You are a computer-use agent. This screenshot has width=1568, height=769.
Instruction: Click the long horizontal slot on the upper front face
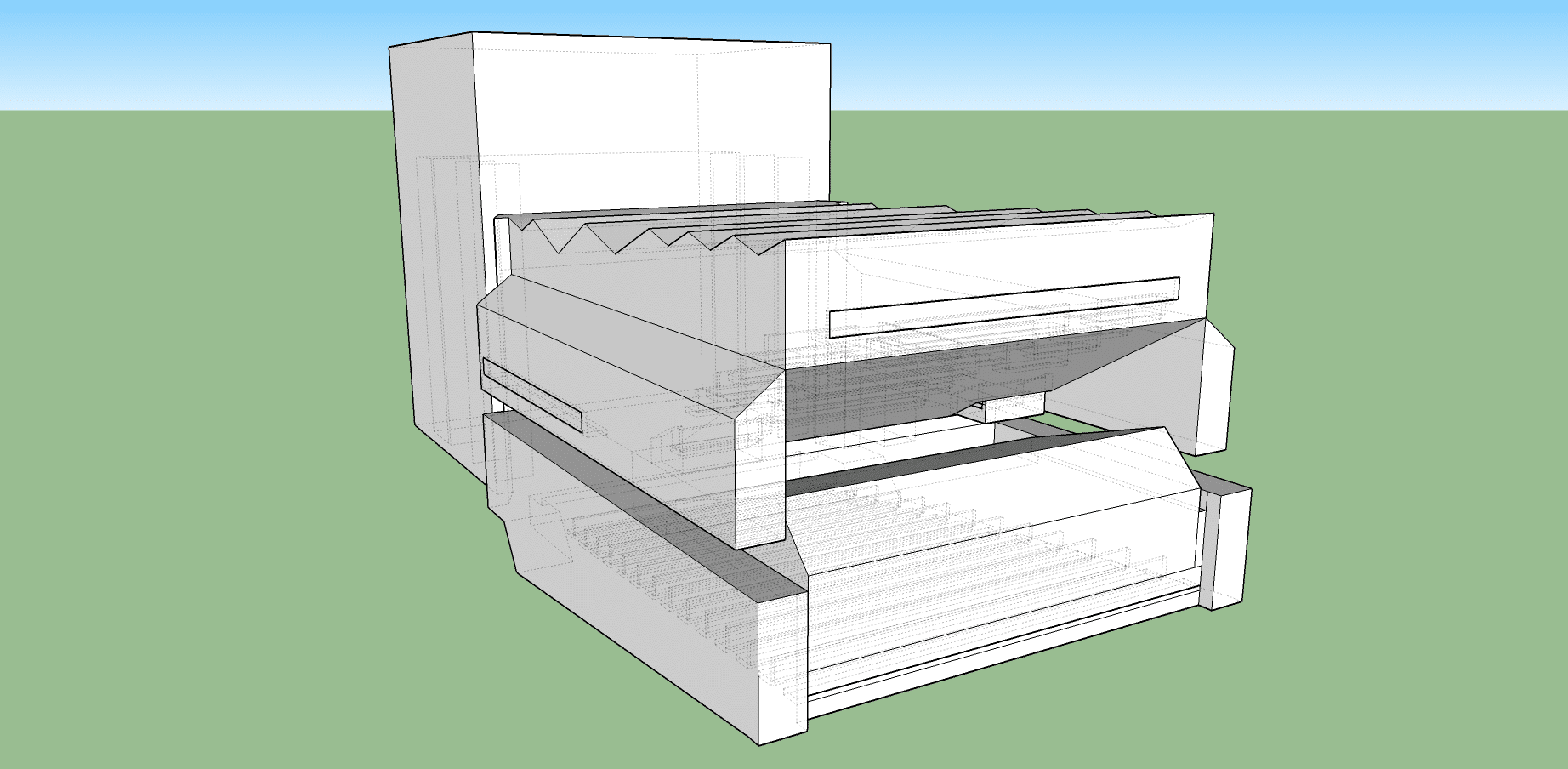click(1004, 307)
